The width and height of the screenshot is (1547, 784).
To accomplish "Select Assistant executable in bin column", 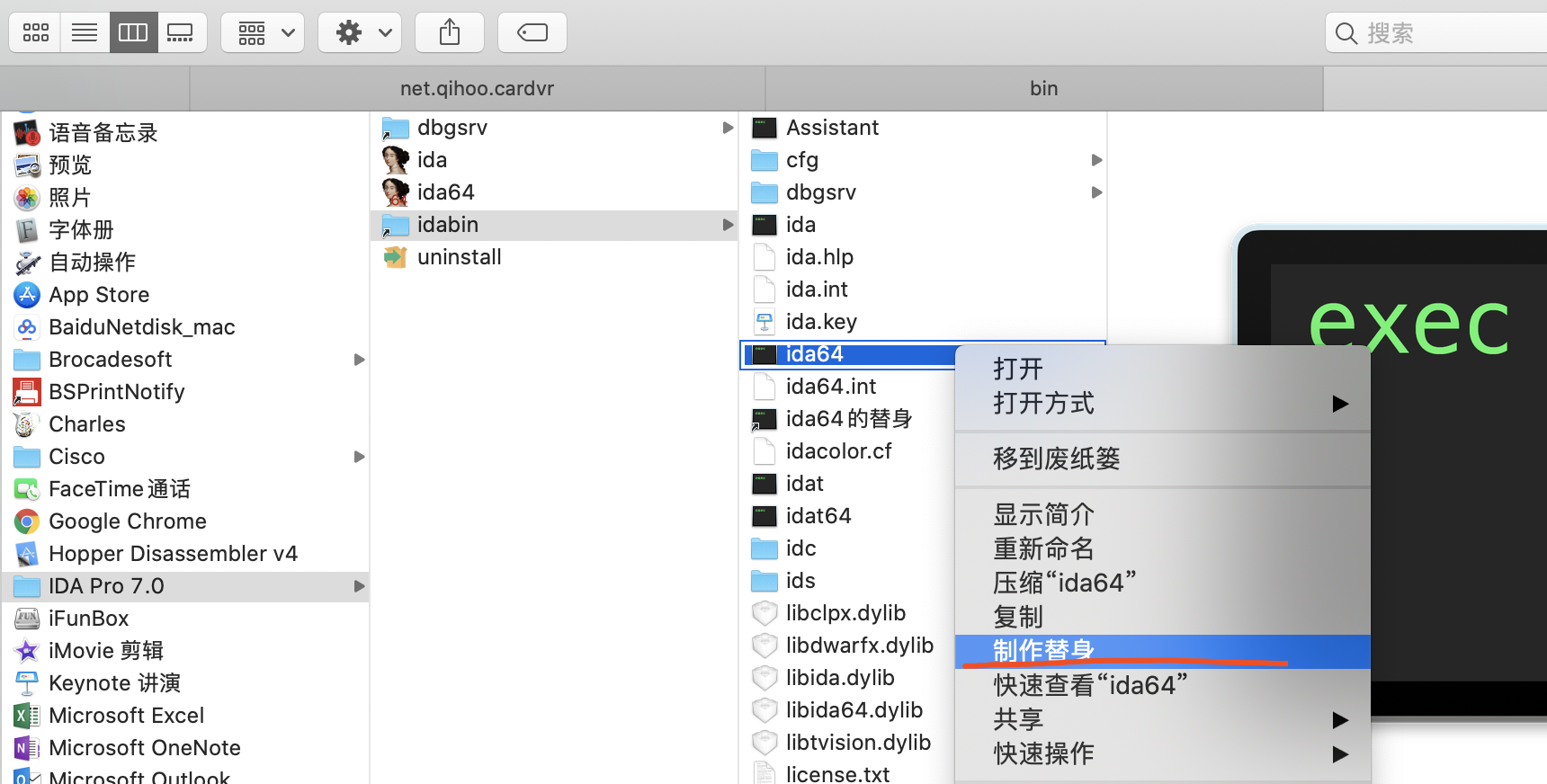I will [923, 128].
